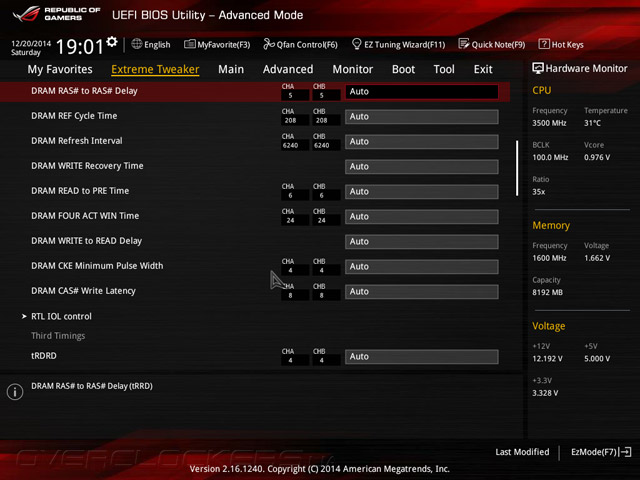Click the Qfan Control fan icon
640x480 pixels.
pos(269,44)
